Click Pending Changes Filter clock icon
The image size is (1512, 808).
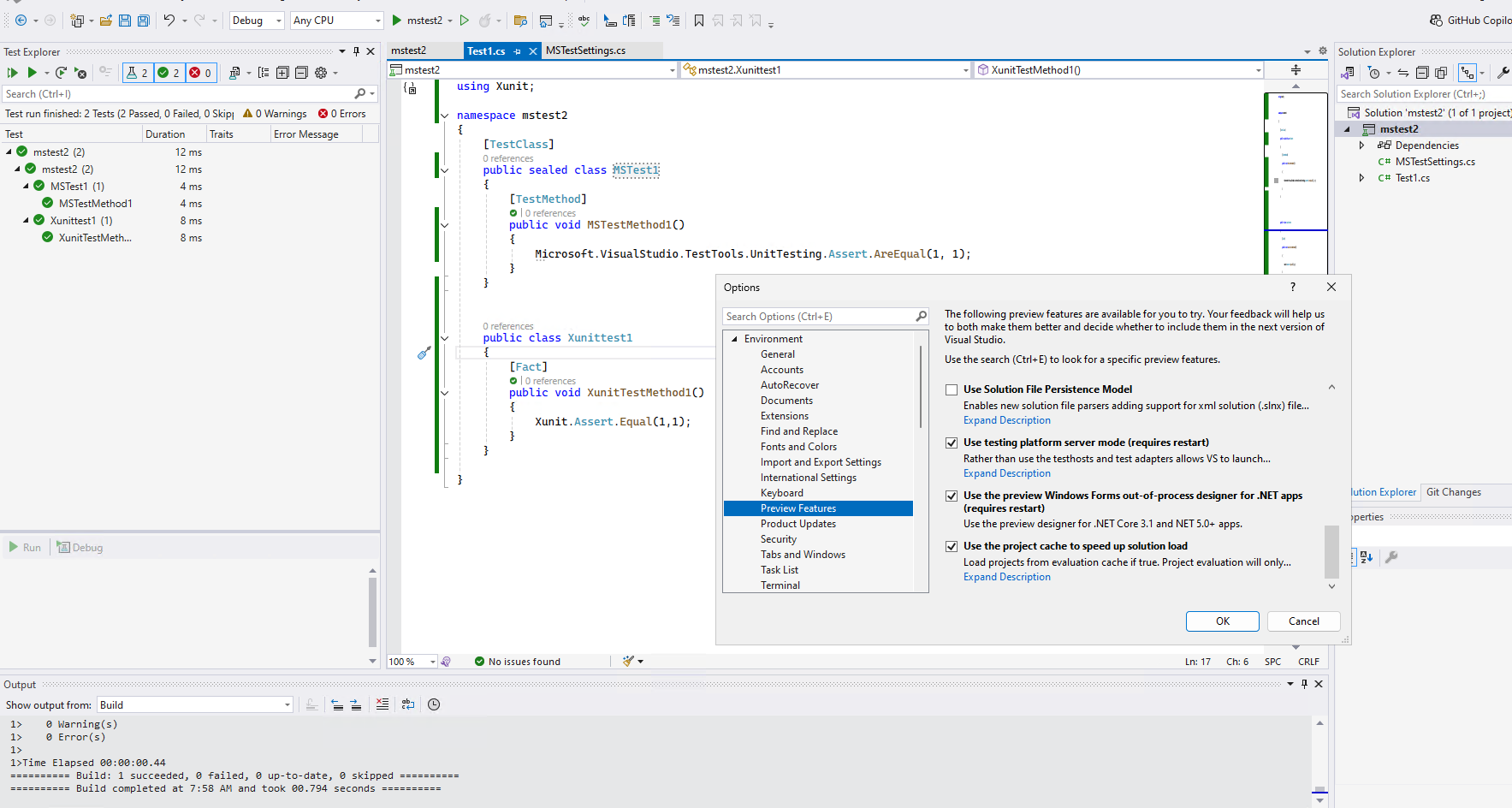[x=1374, y=73]
